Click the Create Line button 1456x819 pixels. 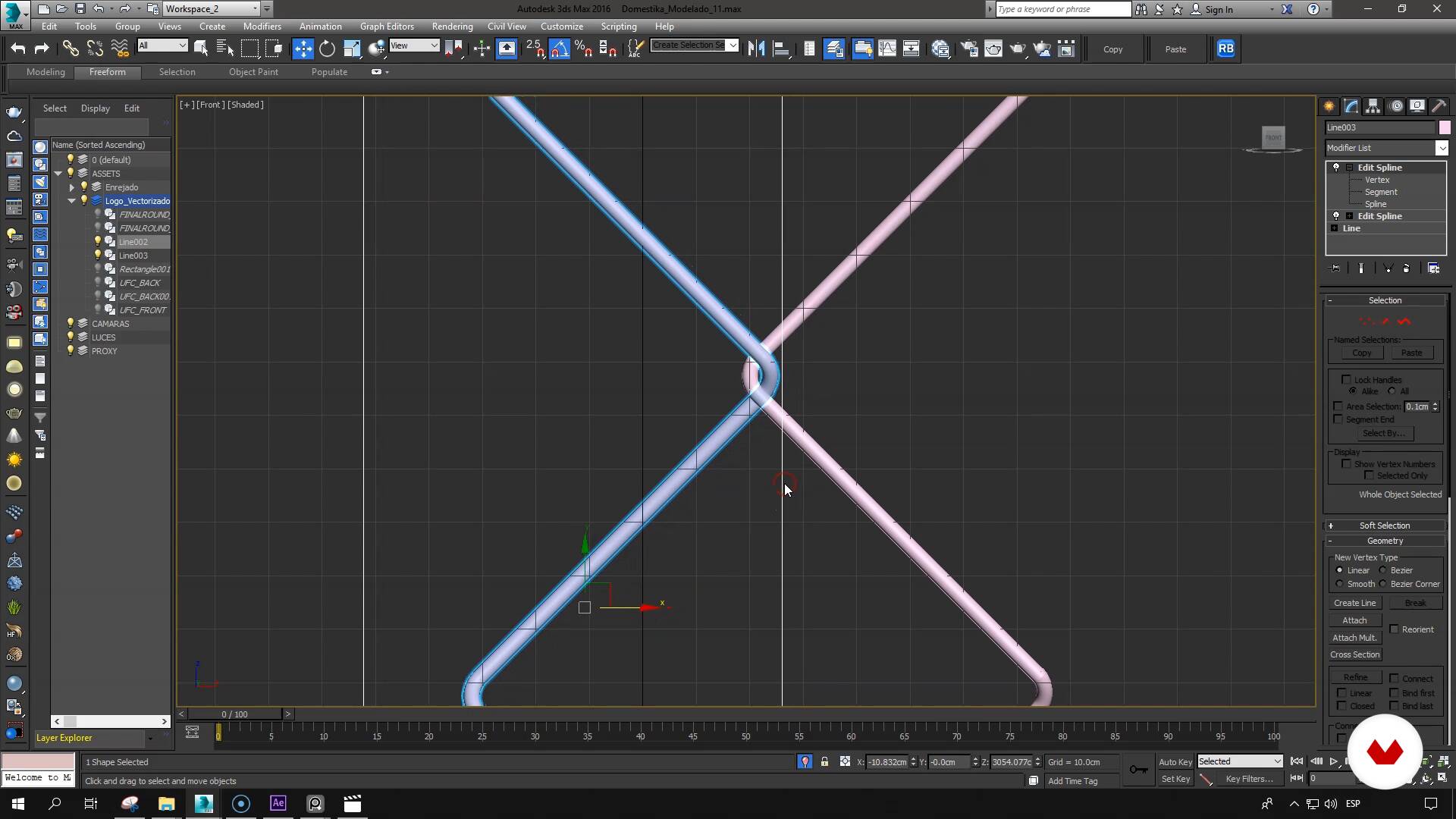click(1354, 603)
